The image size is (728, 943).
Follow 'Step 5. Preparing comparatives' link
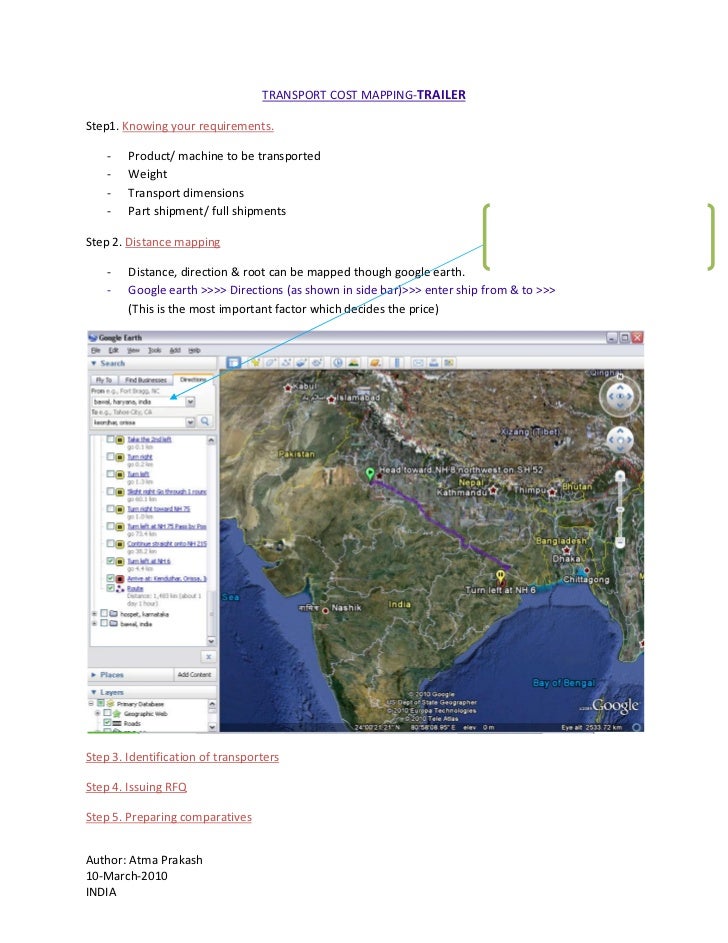pyautogui.click(x=168, y=817)
